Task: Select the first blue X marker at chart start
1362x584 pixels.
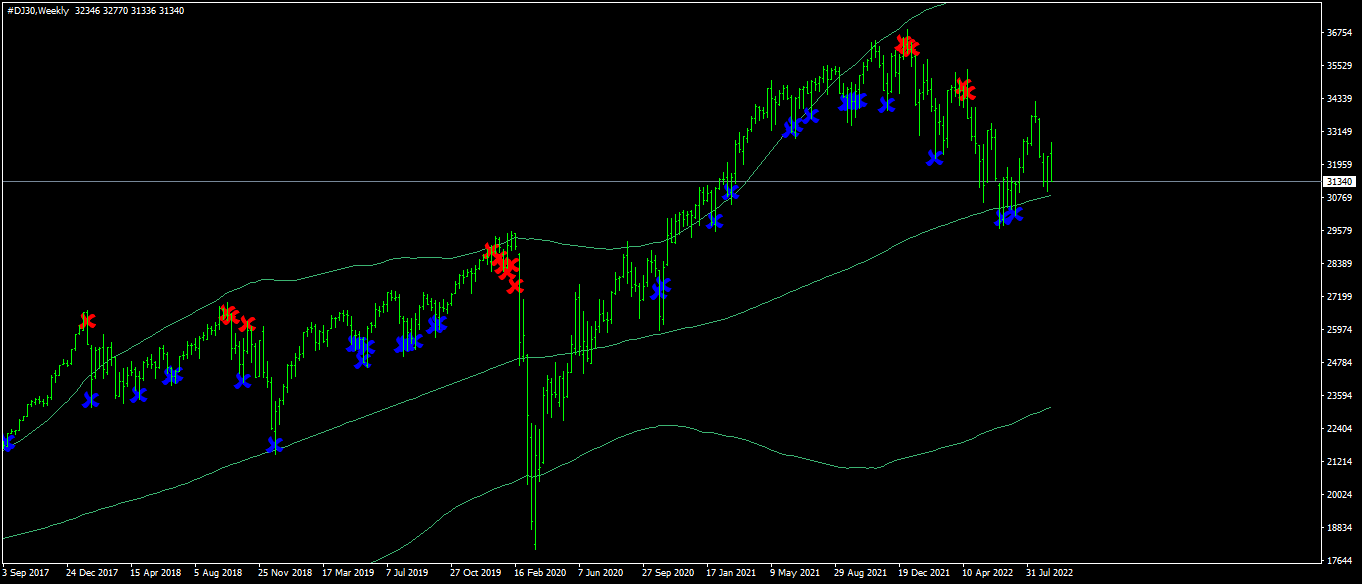Action: (x=8, y=442)
